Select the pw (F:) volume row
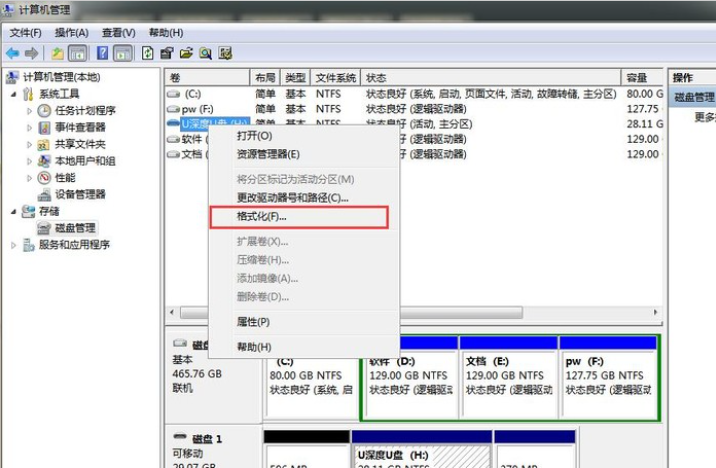The height and width of the screenshot is (468, 716). point(414,109)
